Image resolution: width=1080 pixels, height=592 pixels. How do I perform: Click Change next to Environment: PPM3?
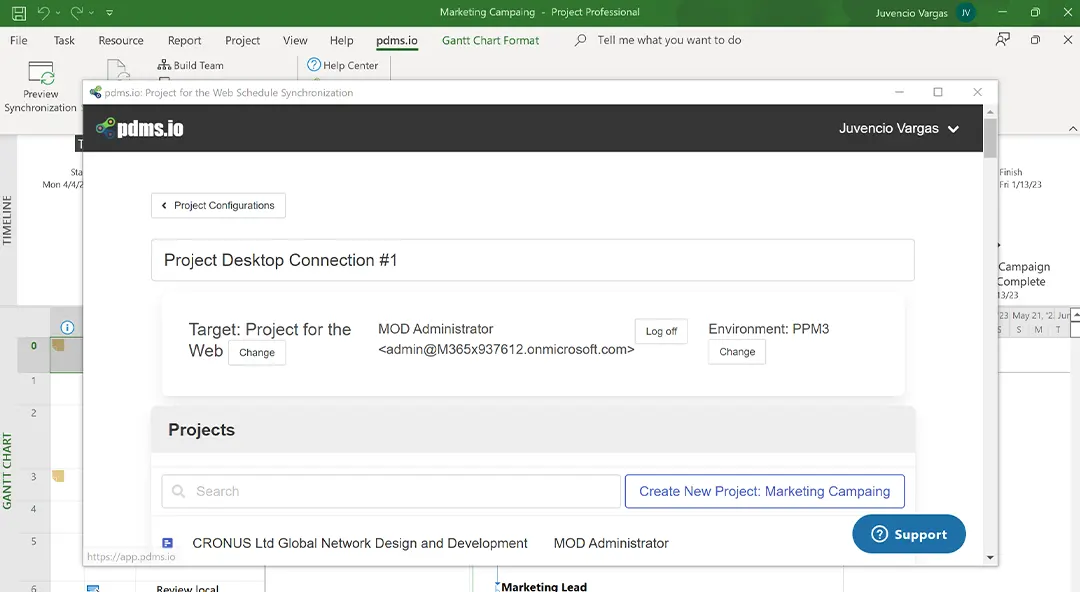[737, 352]
